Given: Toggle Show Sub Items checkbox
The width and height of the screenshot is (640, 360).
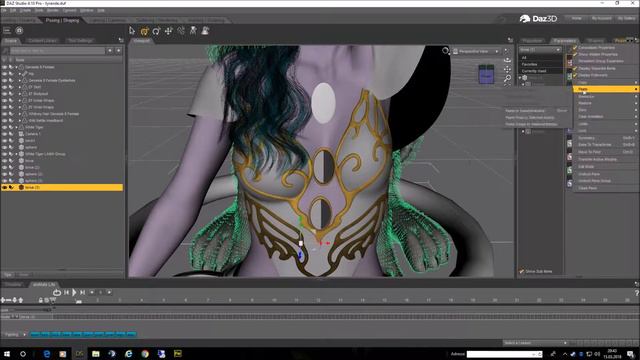Looking at the screenshot, I should (x=521, y=271).
